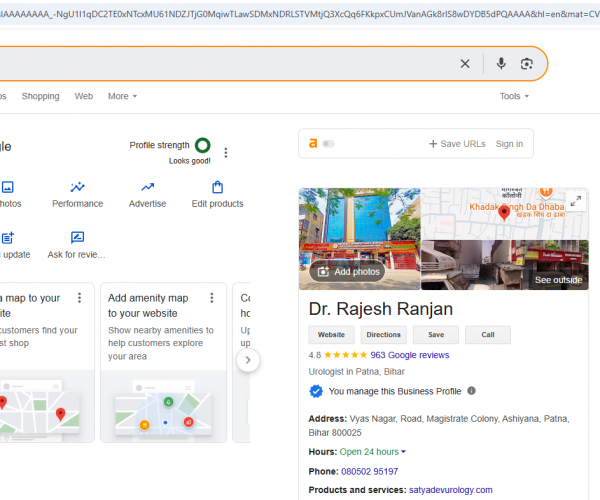The height and width of the screenshot is (500, 600).
Task: Click the Website button for Dr. Rajesh Ranjan
Action: (331, 335)
